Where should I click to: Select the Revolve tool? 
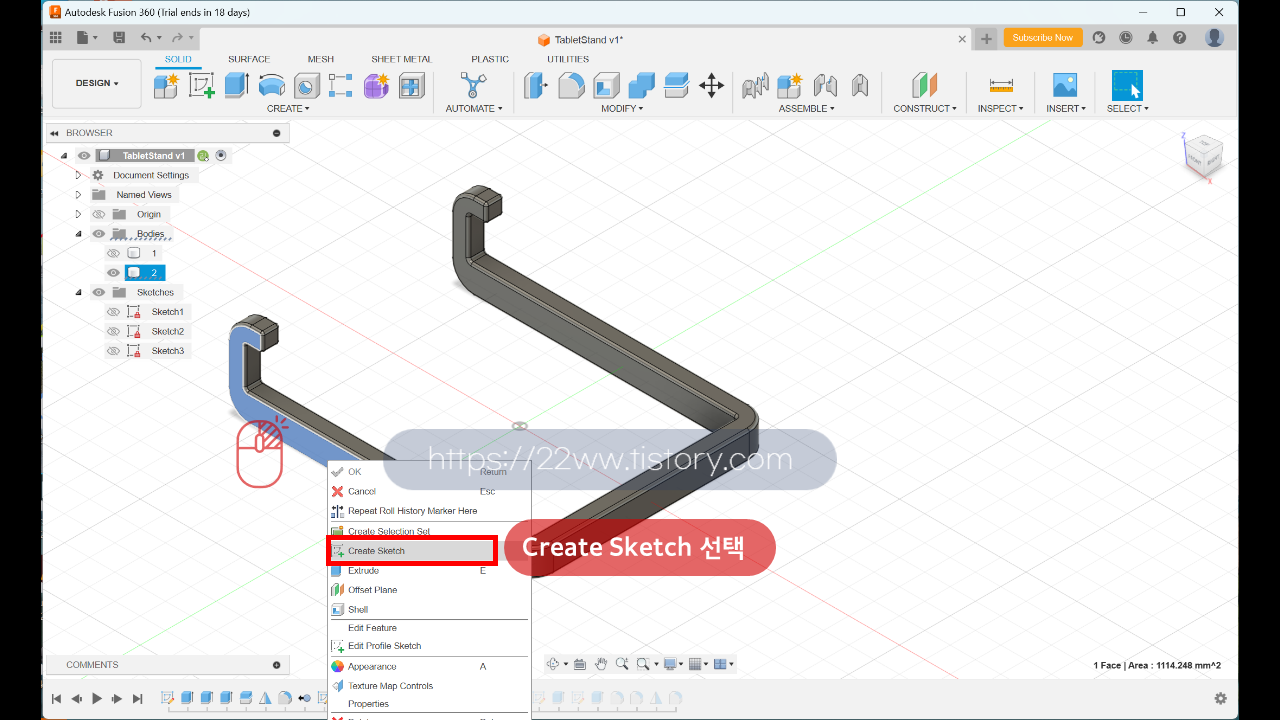click(271, 86)
